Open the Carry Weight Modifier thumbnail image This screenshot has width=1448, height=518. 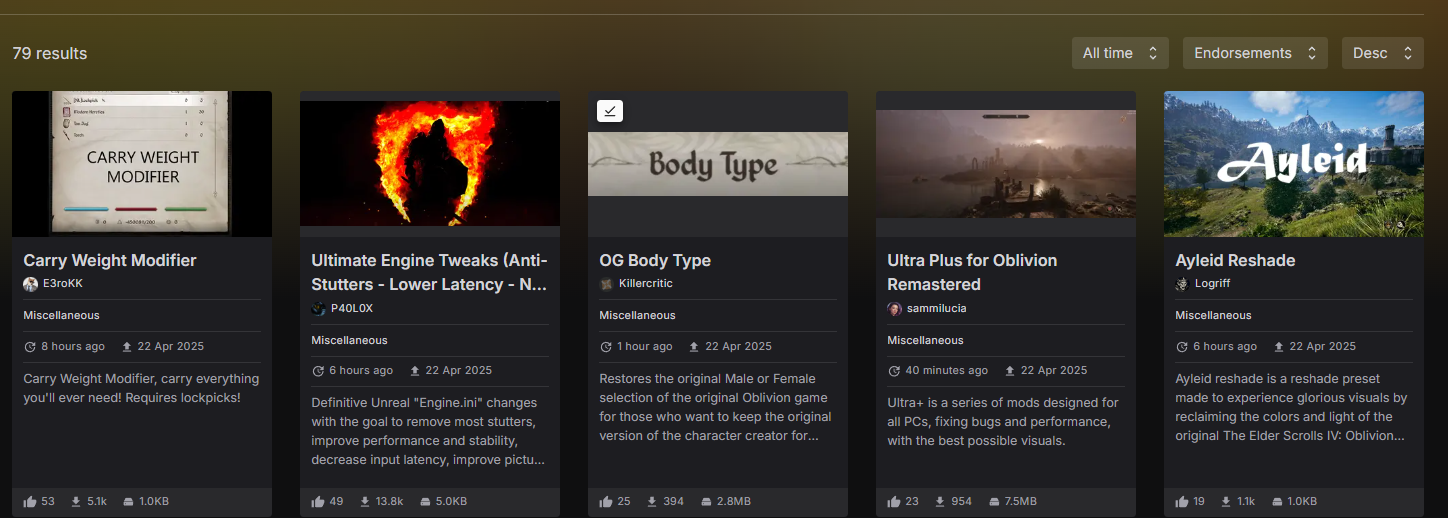point(142,164)
